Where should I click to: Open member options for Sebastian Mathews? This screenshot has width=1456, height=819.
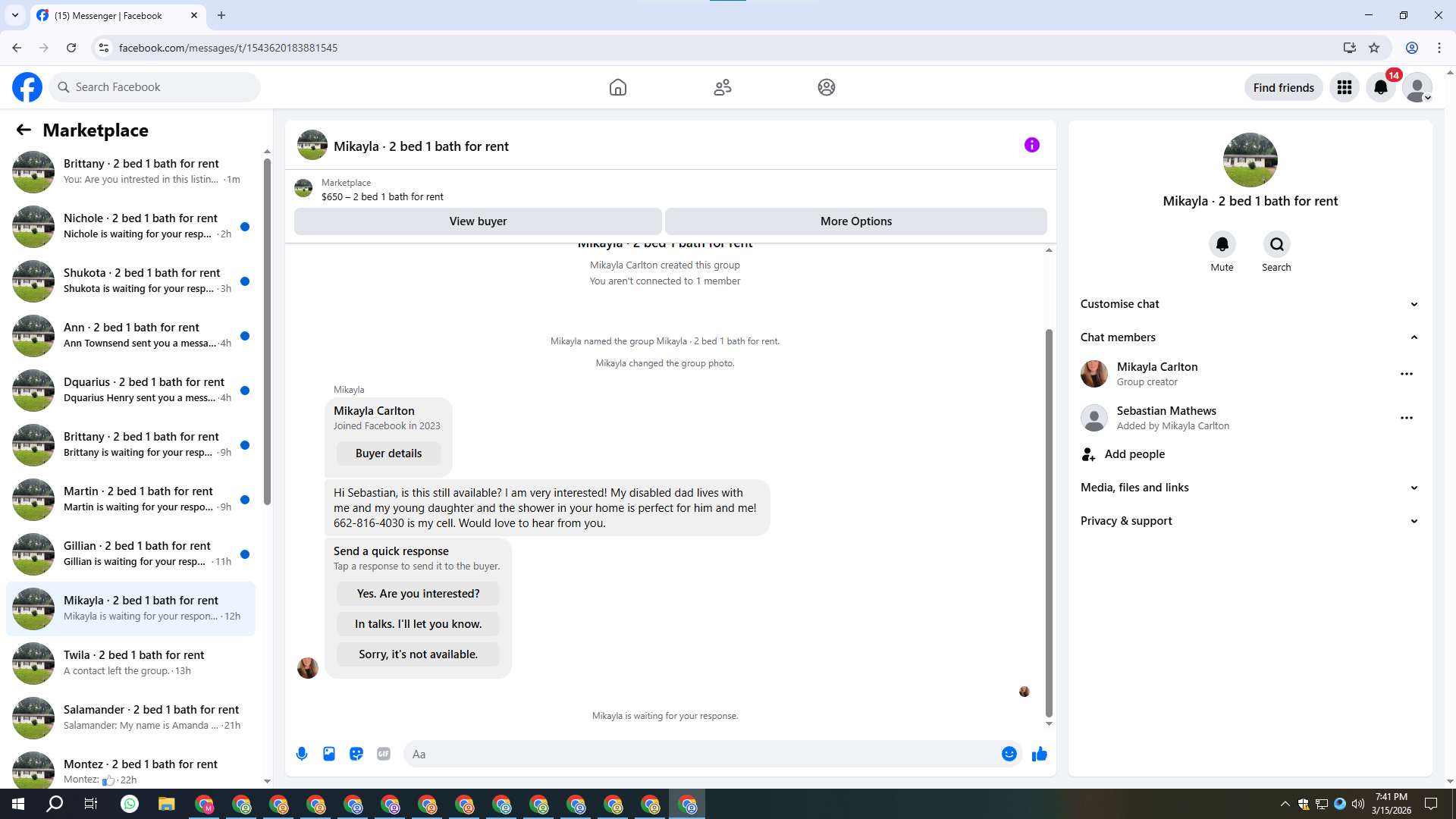pyautogui.click(x=1407, y=418)
